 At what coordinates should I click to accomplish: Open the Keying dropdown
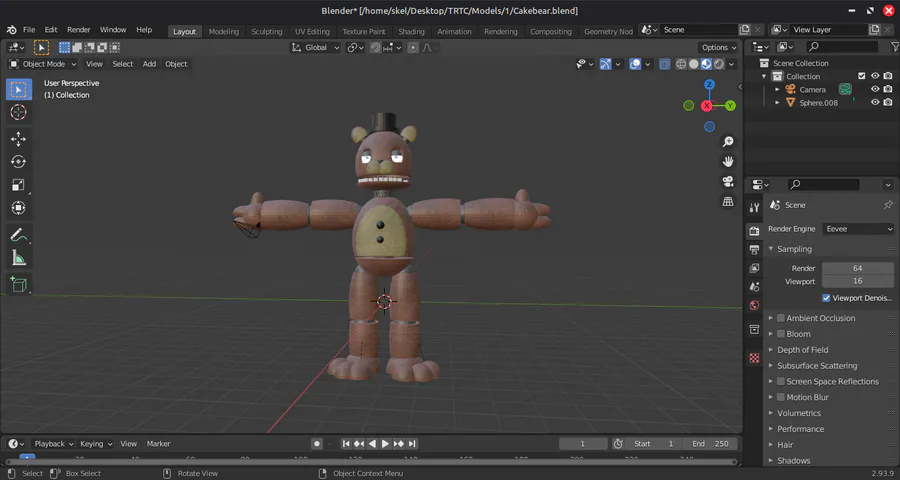pyautogui.click(x=96, y=444)
